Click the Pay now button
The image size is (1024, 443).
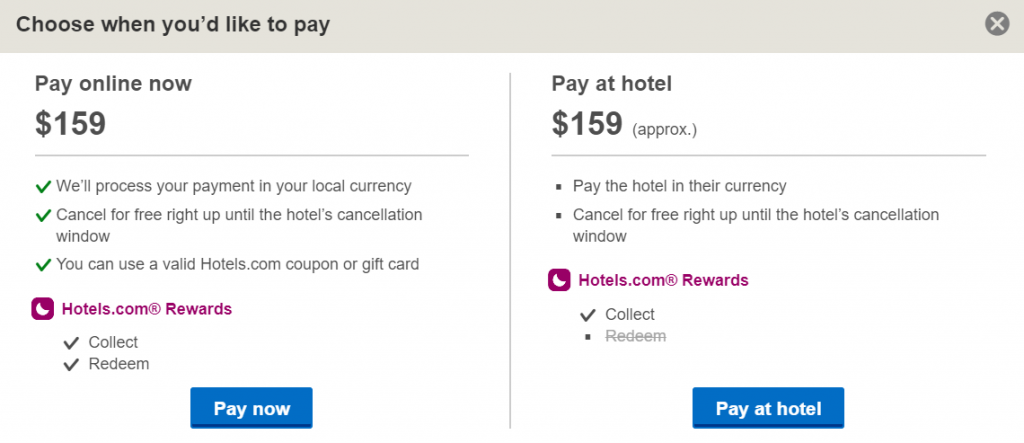coord(251,408)
